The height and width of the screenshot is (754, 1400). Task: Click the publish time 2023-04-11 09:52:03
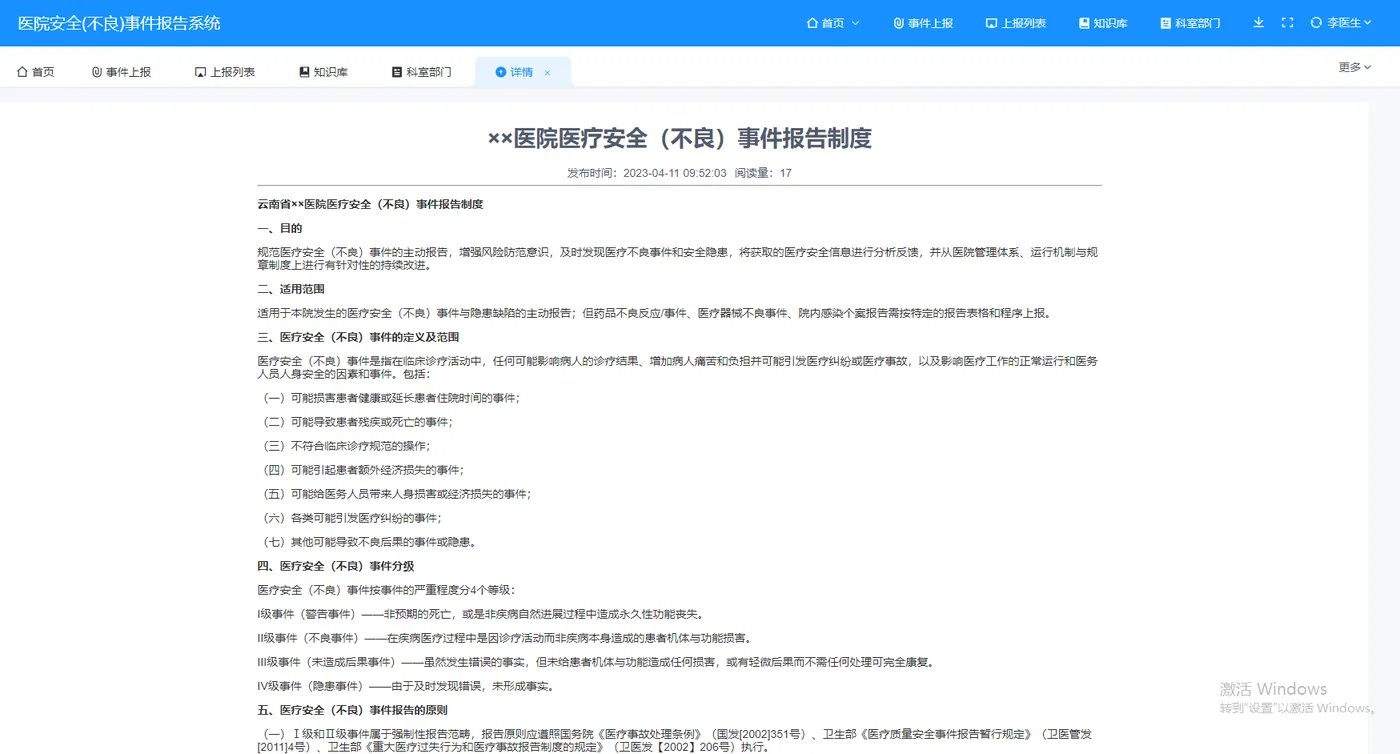click(x=674, y=173)
